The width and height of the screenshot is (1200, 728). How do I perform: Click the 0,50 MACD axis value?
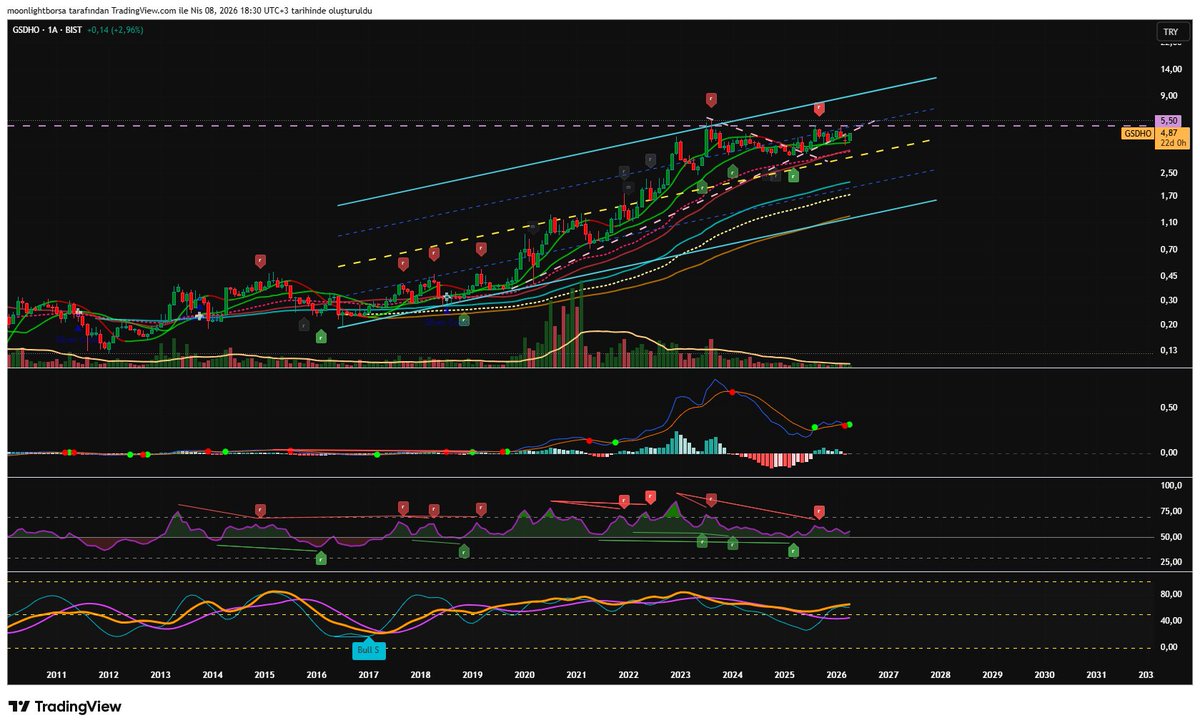tap(1170, 407)
